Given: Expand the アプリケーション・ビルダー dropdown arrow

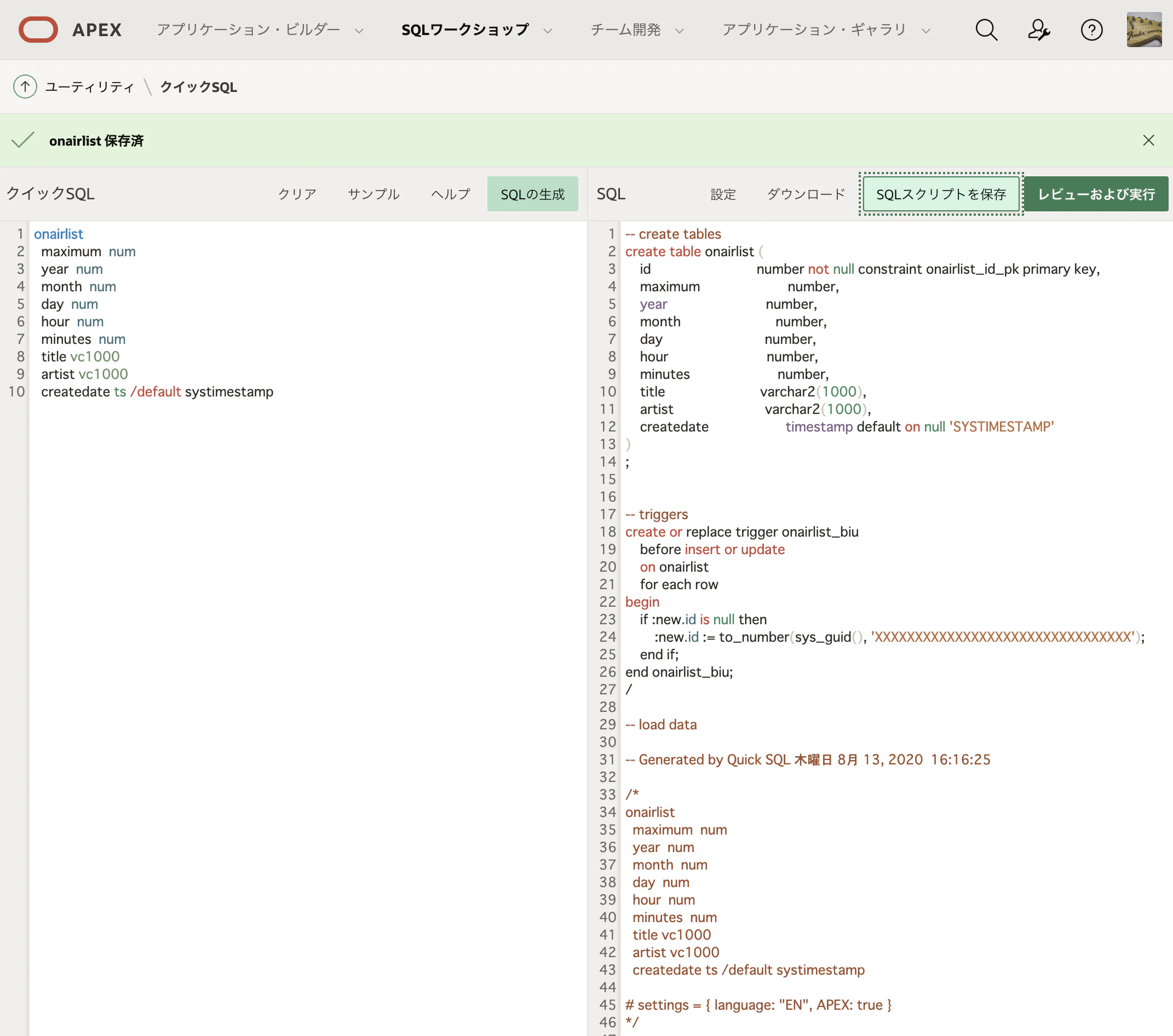Looking at the screenshot, I should click(359, 31).
